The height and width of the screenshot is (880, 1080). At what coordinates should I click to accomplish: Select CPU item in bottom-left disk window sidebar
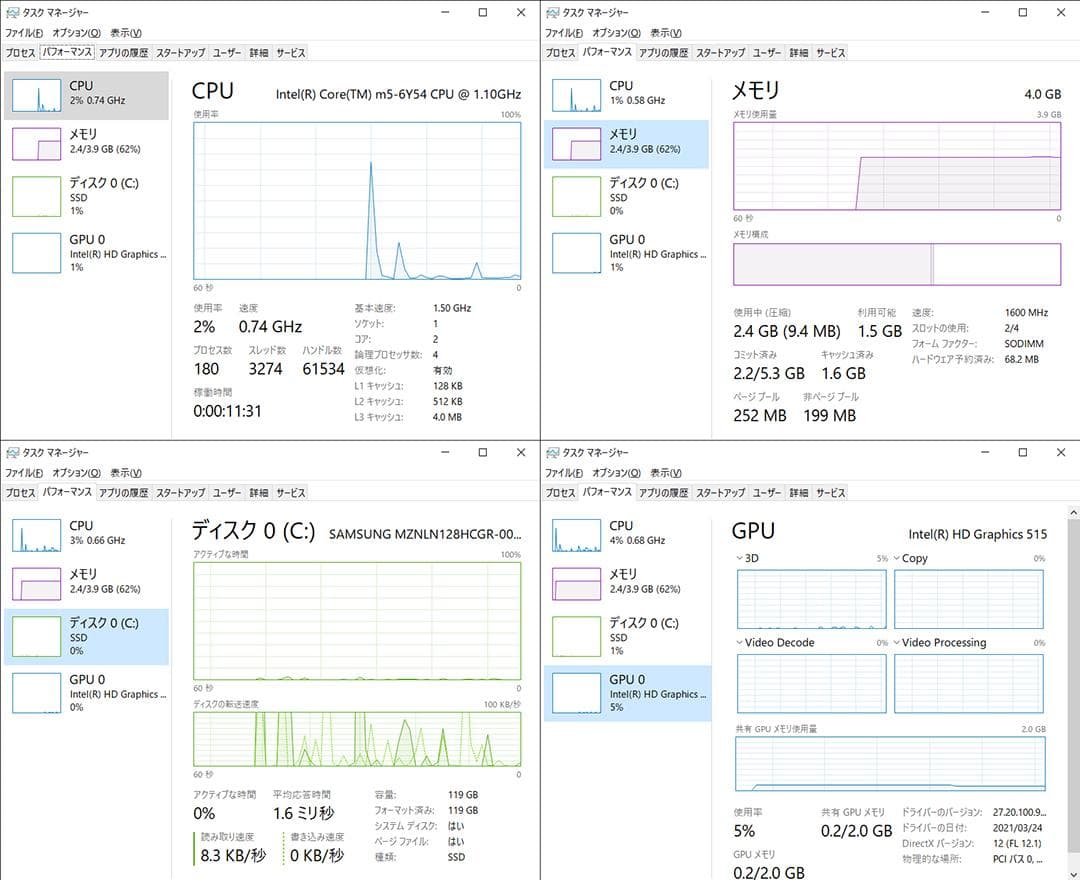(x=86, y=535)
